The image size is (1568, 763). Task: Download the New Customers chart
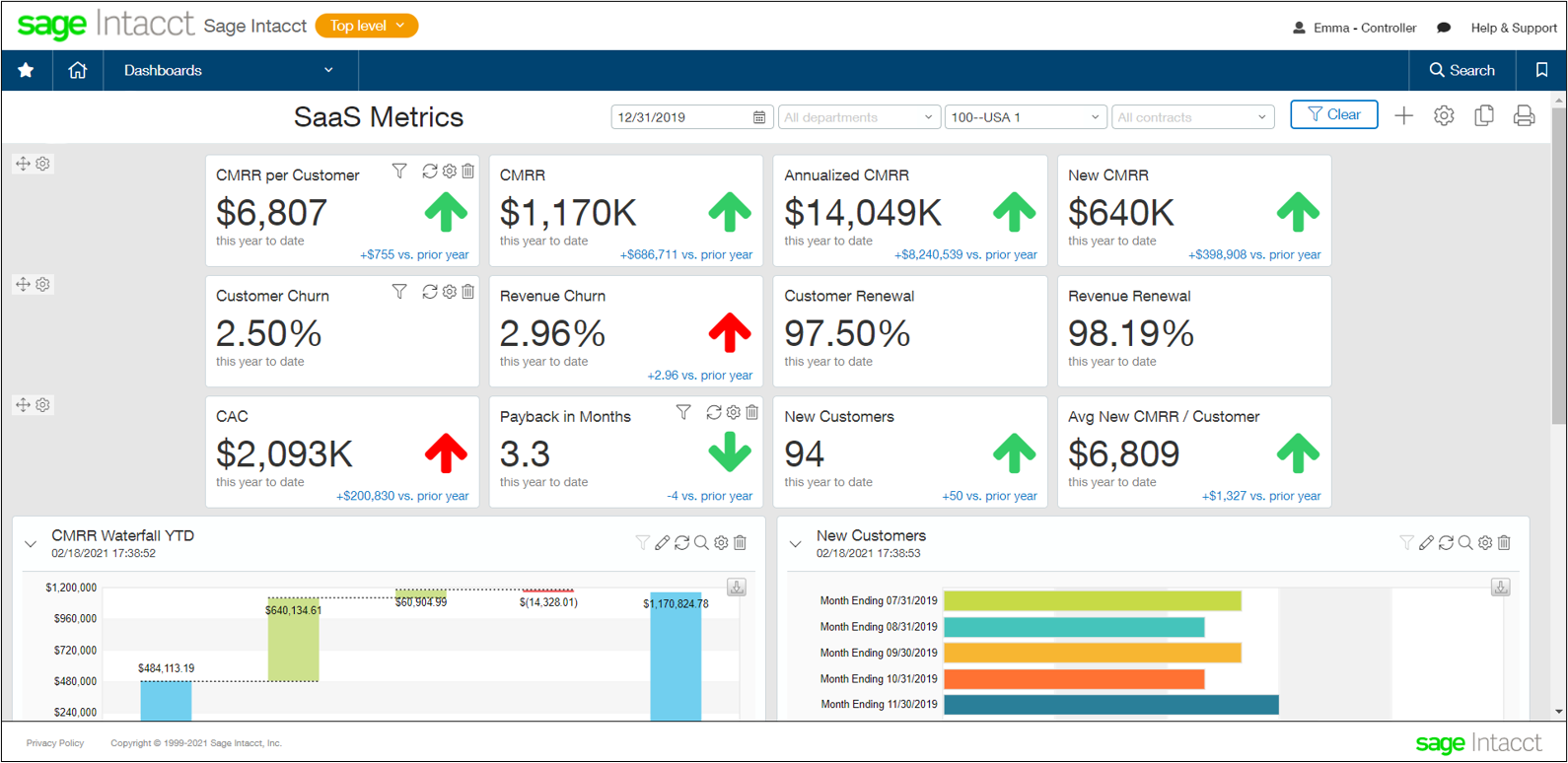pyautogui.click(x=1500, y=588)
